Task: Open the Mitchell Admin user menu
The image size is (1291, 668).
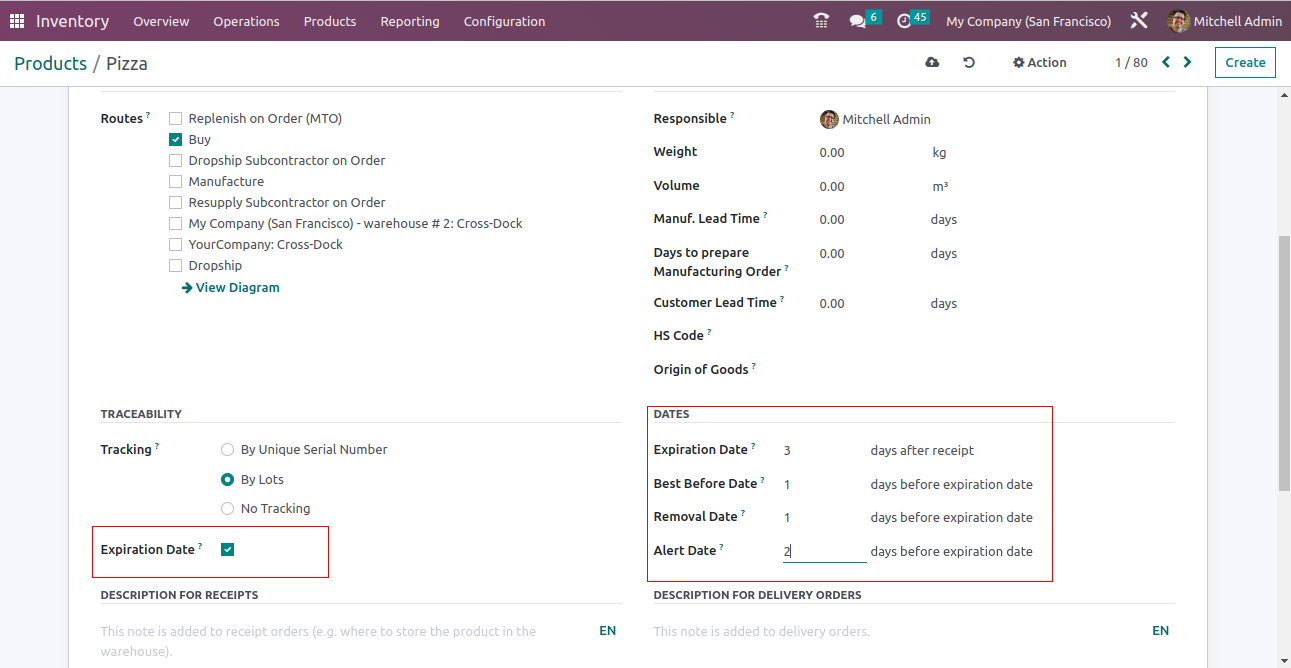Action: [1225, 21]
